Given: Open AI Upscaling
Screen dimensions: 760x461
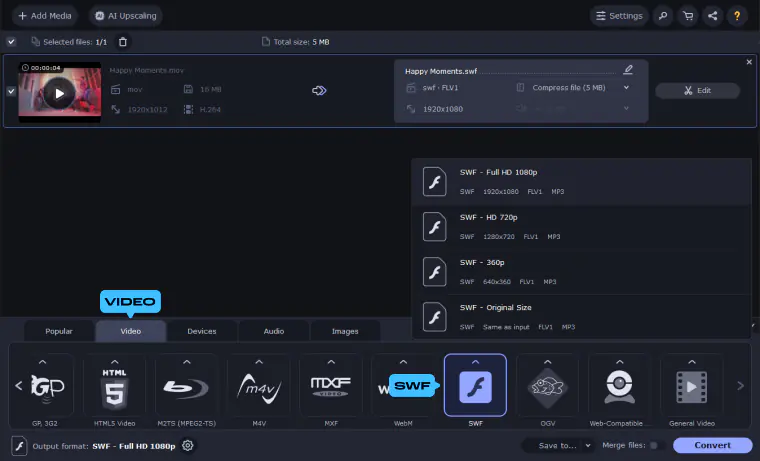Looking at the screenshot, I should click(x=126, y=16).
